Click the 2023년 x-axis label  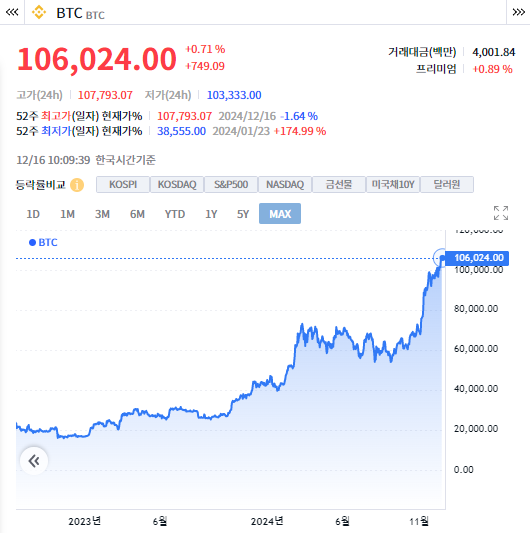[x=84, y=521]
